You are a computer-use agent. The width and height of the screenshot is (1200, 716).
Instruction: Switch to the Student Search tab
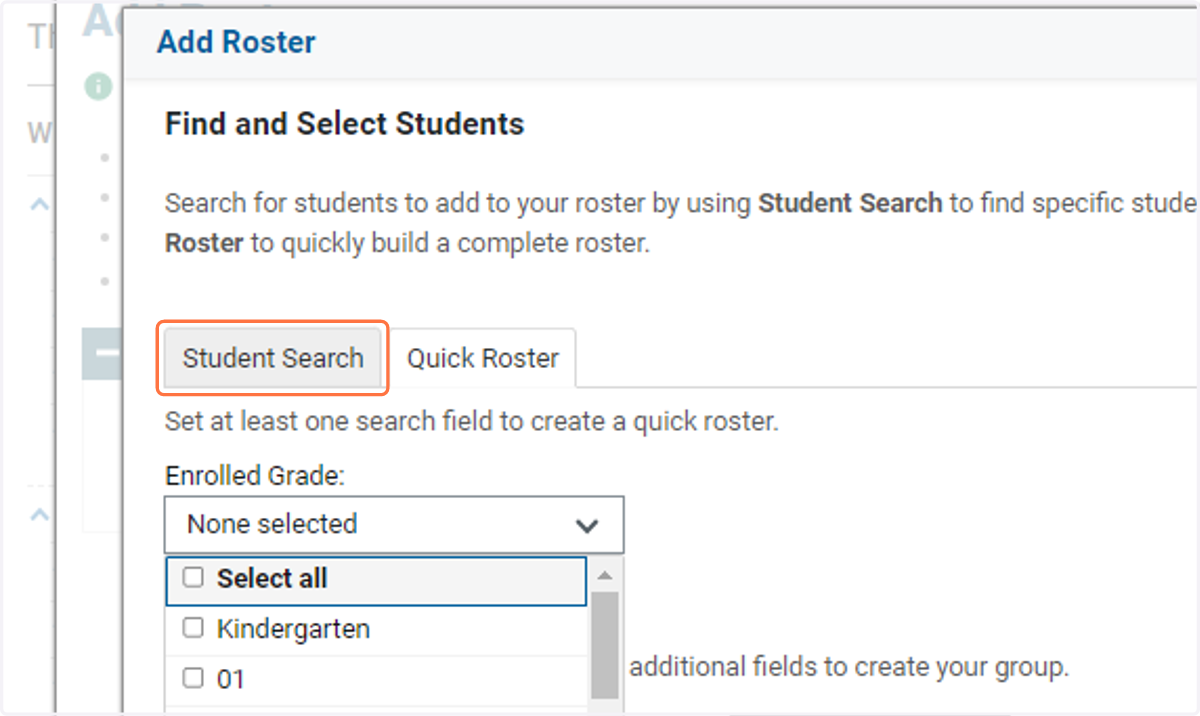click(273, 358)
